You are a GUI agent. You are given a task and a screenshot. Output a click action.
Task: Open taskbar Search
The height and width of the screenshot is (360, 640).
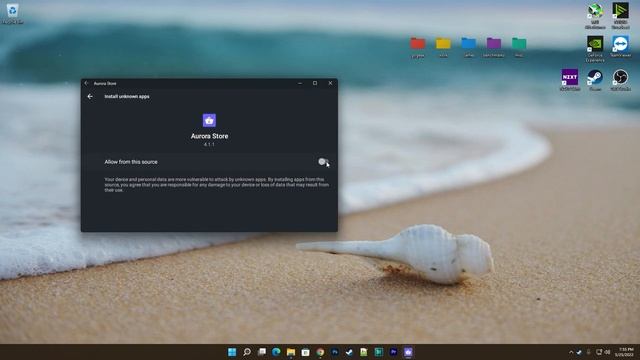point(247,352)
